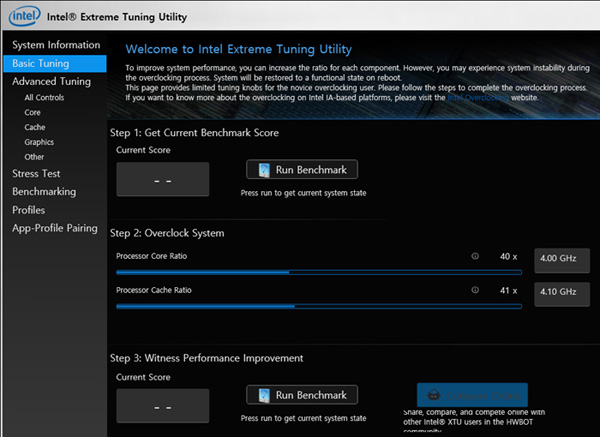Click info icon beside Processor Core Ratio
Screen dimensions: 600x437
475,256
